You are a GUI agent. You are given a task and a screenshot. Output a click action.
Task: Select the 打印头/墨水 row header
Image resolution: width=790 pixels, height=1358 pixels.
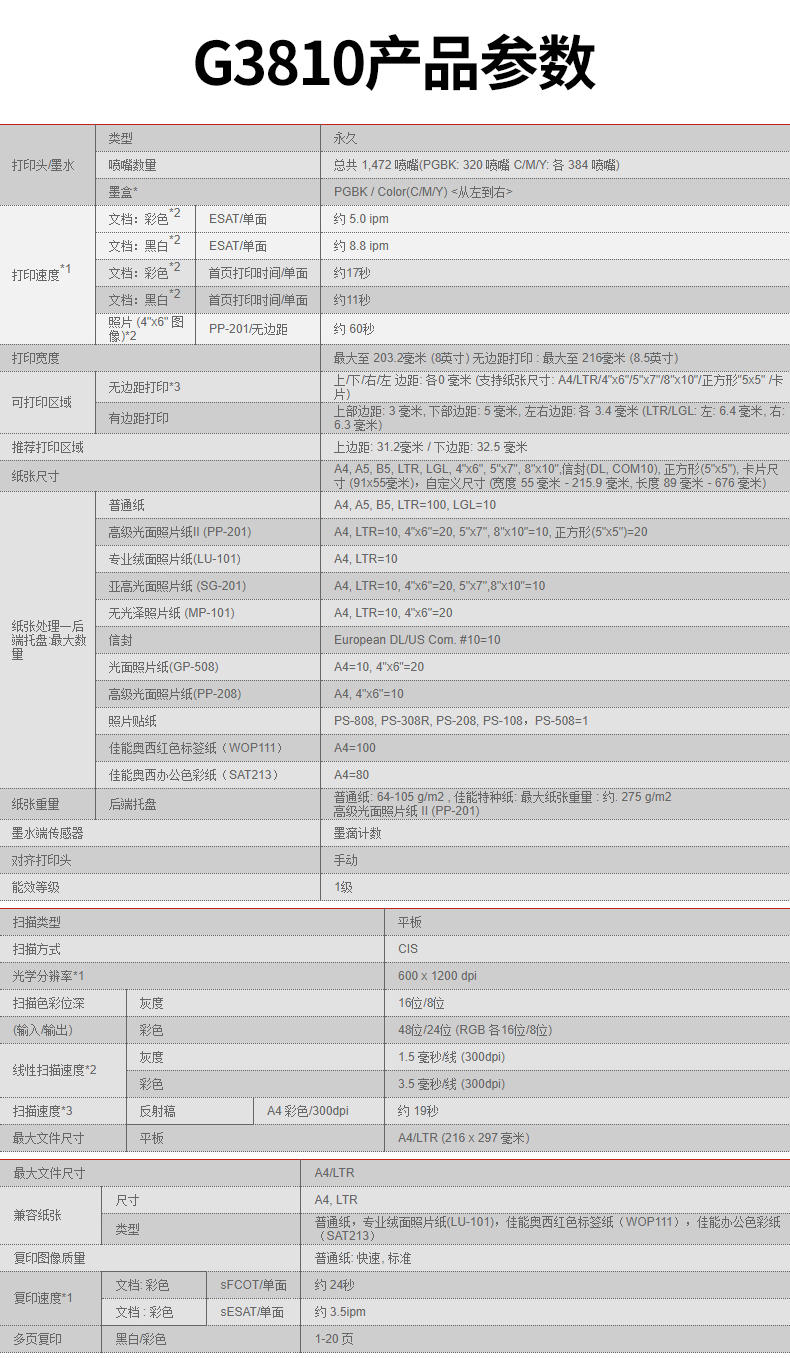(x=43, y=165)
